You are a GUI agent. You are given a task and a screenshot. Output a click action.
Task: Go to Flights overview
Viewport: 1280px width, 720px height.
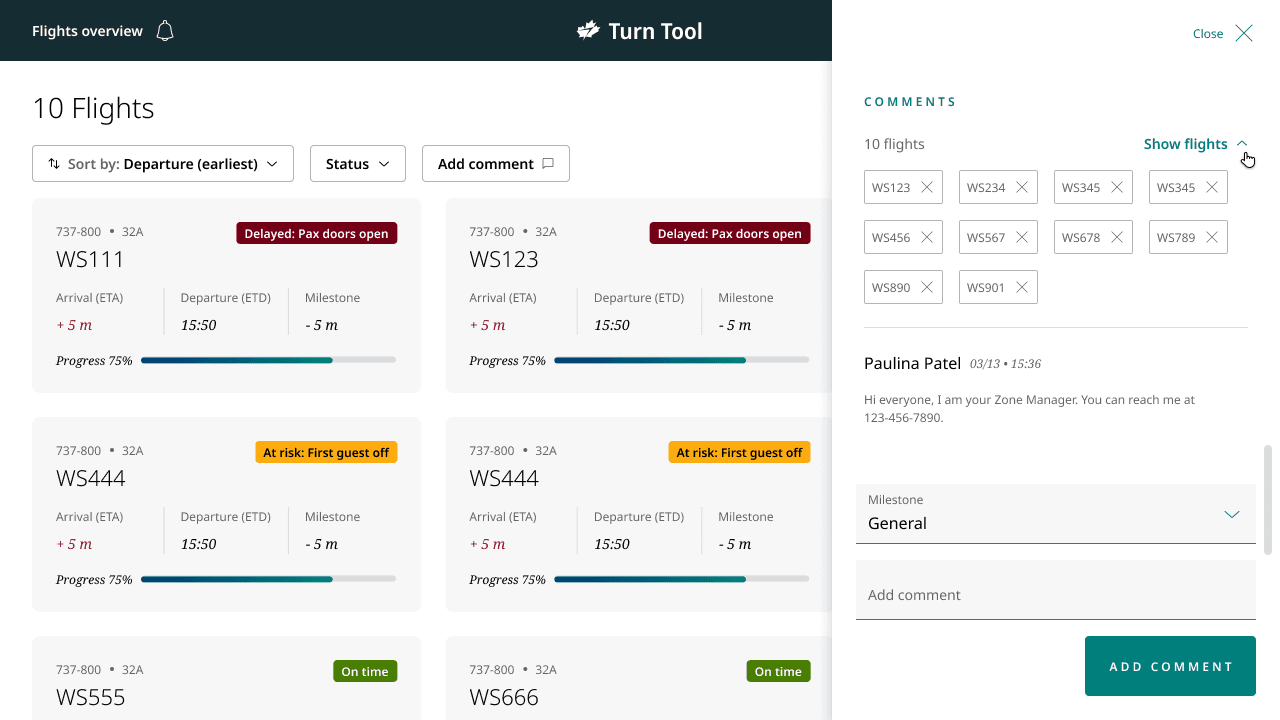point(87,31)
